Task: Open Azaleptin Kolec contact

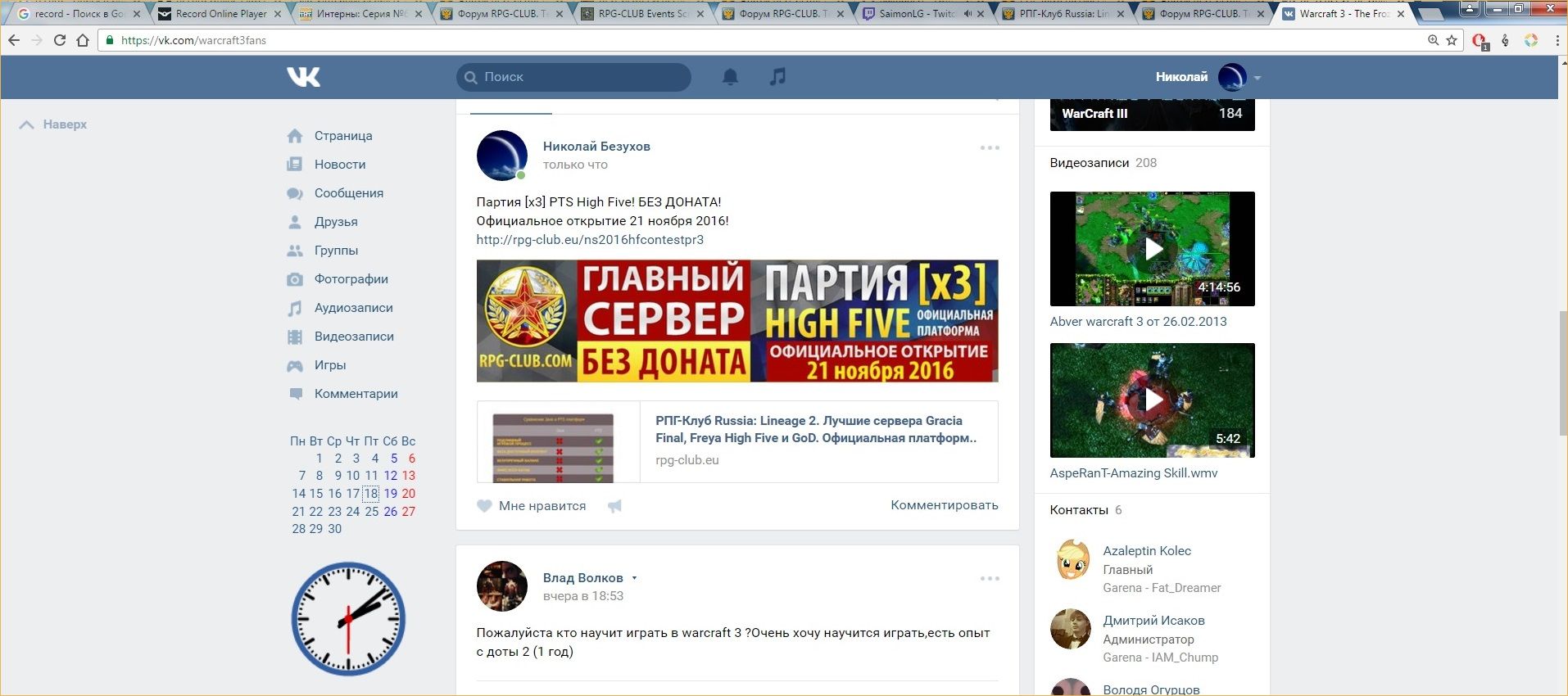Action: click(x=1147, y=551)
